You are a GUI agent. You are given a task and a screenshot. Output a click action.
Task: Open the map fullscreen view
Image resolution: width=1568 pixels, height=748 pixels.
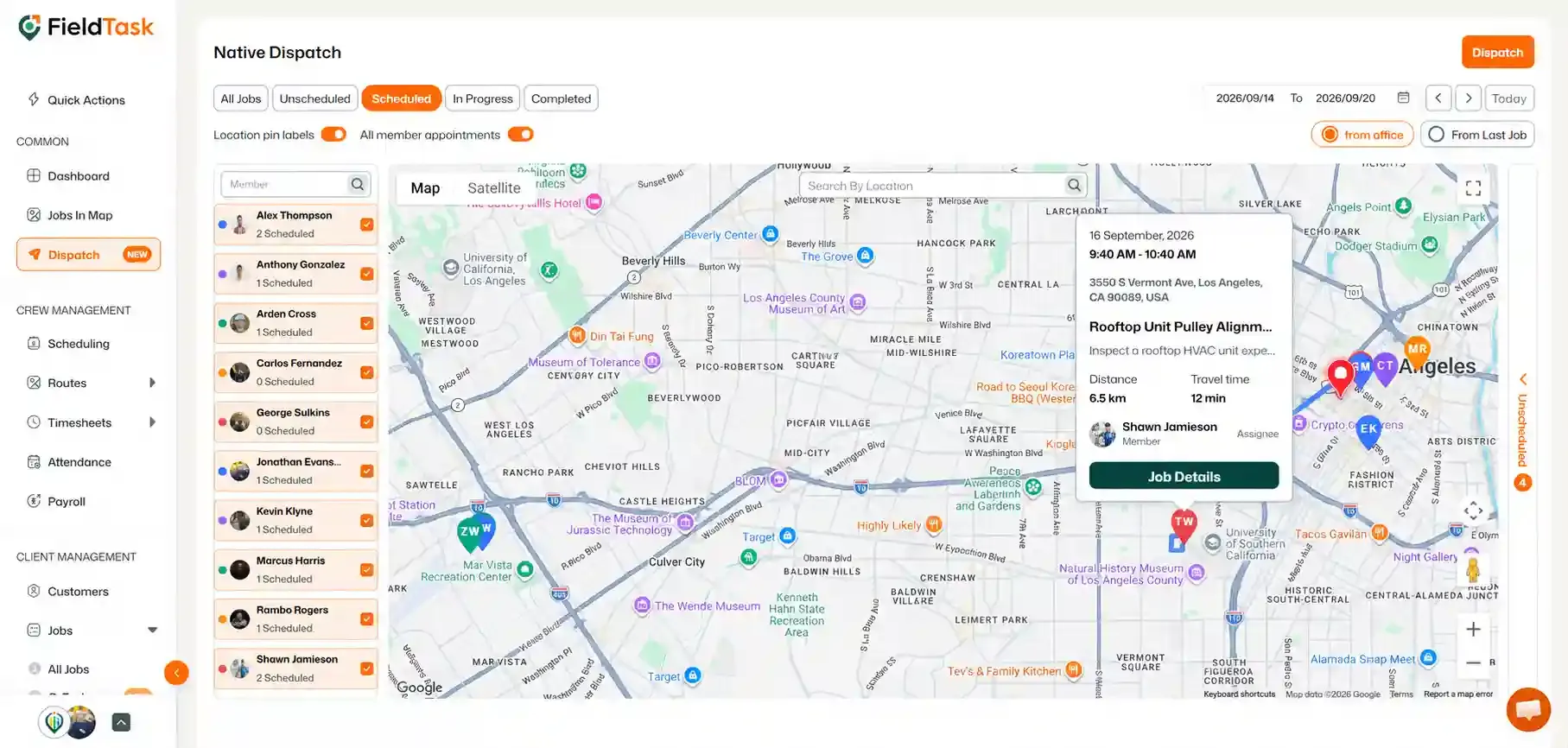click(1473, 187)
